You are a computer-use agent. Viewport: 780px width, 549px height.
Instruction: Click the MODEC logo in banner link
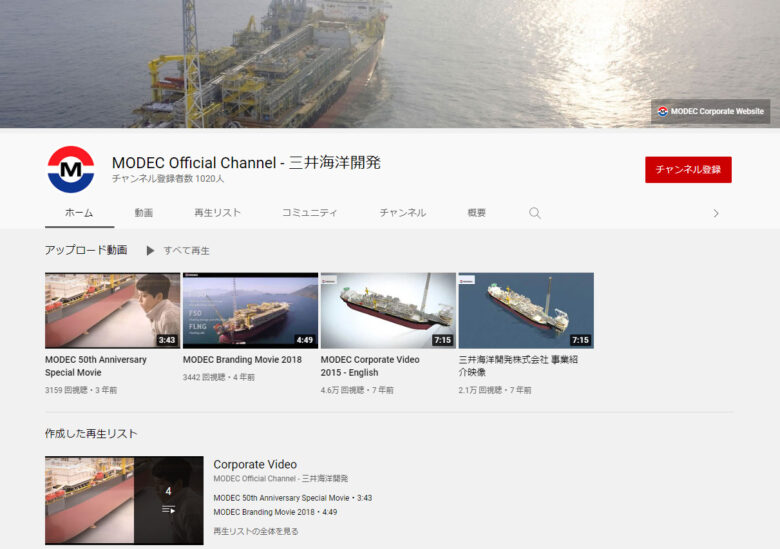663,111
